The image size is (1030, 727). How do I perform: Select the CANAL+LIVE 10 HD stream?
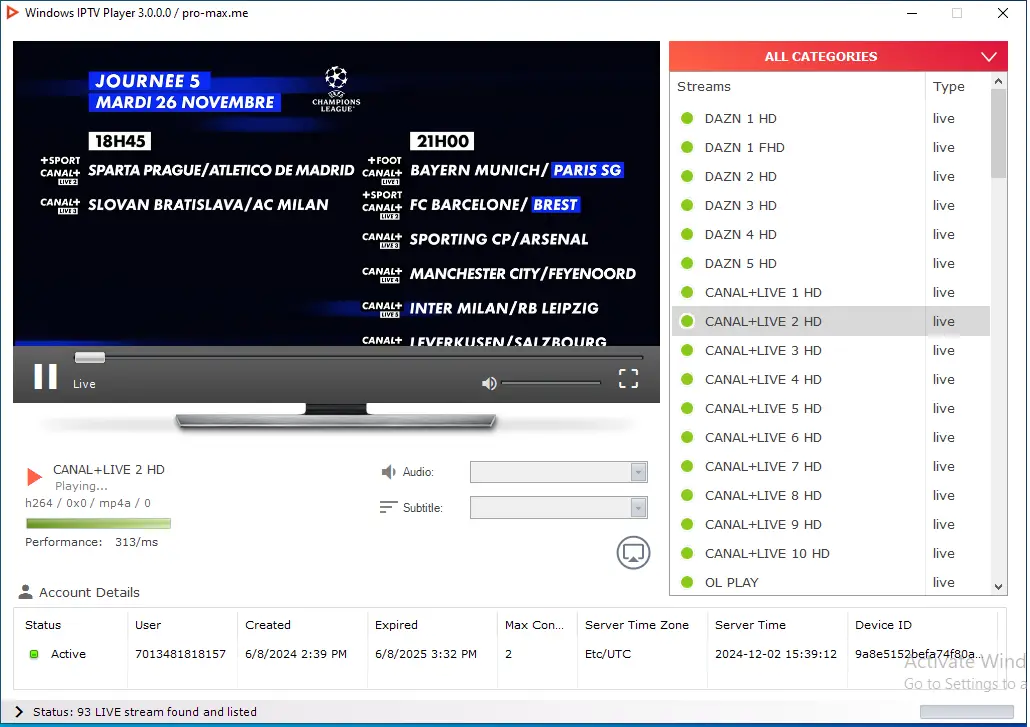click(830, 553)
